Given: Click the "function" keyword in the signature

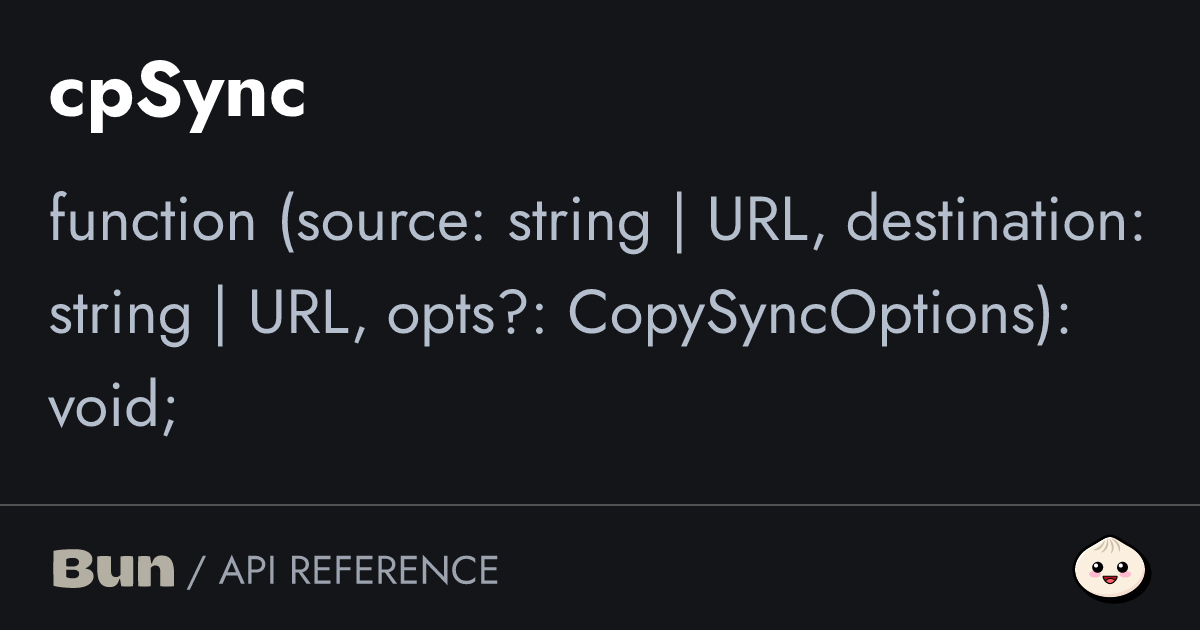Looking at the screenshot, I should click(152, 221).
